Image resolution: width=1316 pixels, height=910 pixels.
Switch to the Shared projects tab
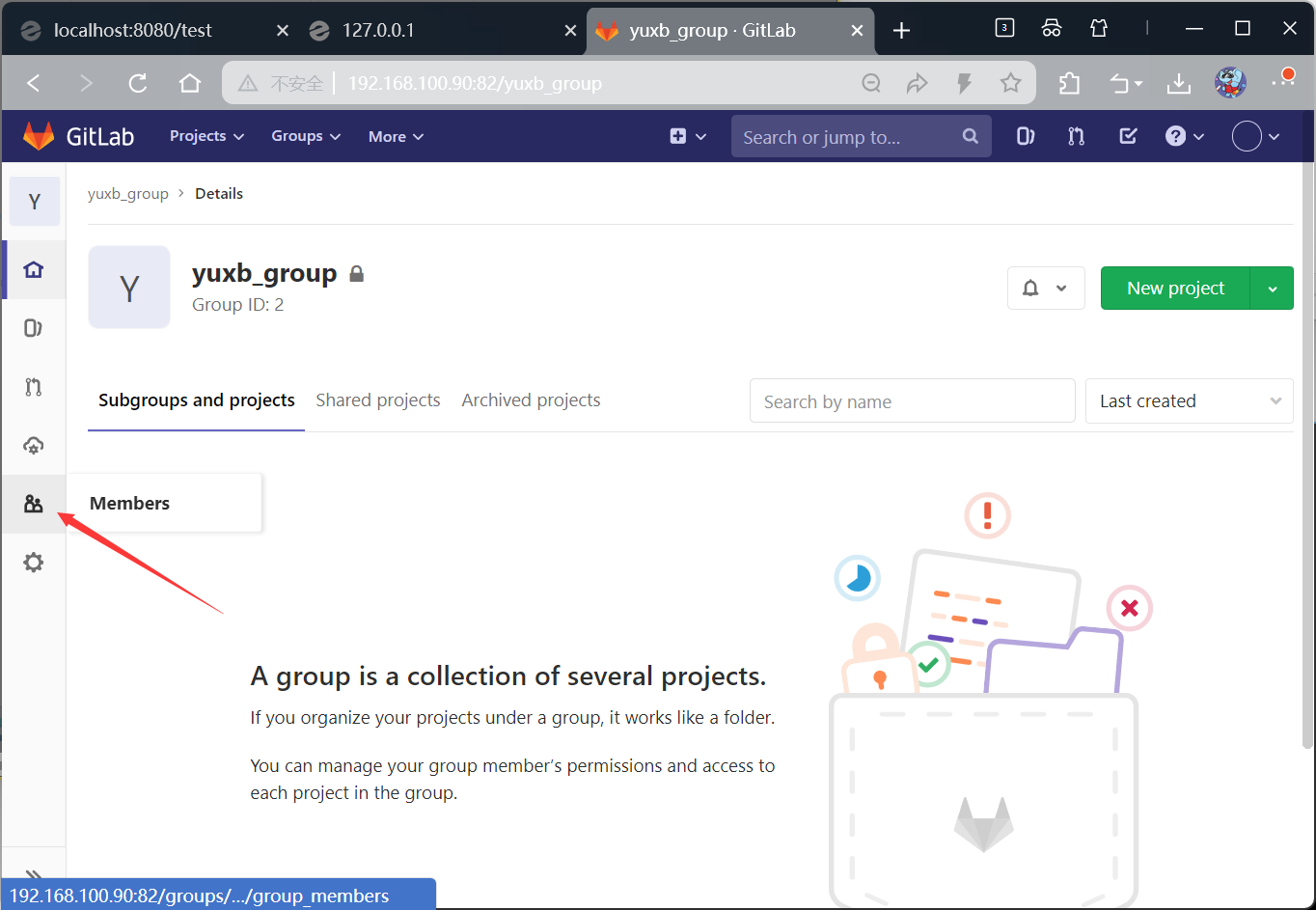click(378, 400)
